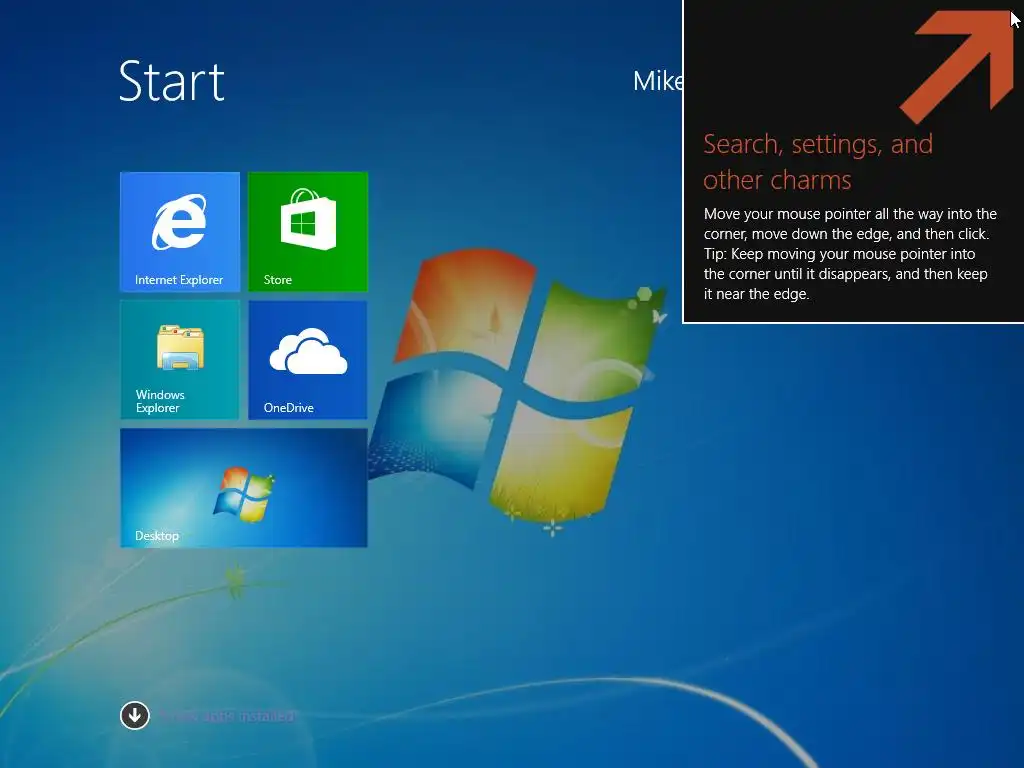
Task: Click the down arrow to show all apps
Action: click(x=135, y=716)
